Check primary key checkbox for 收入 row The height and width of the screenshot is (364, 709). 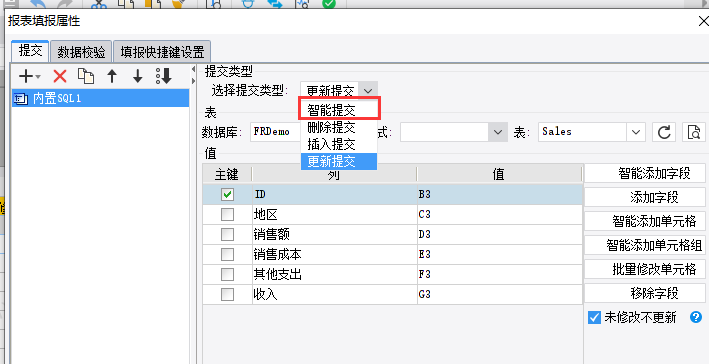click(227, 294)
